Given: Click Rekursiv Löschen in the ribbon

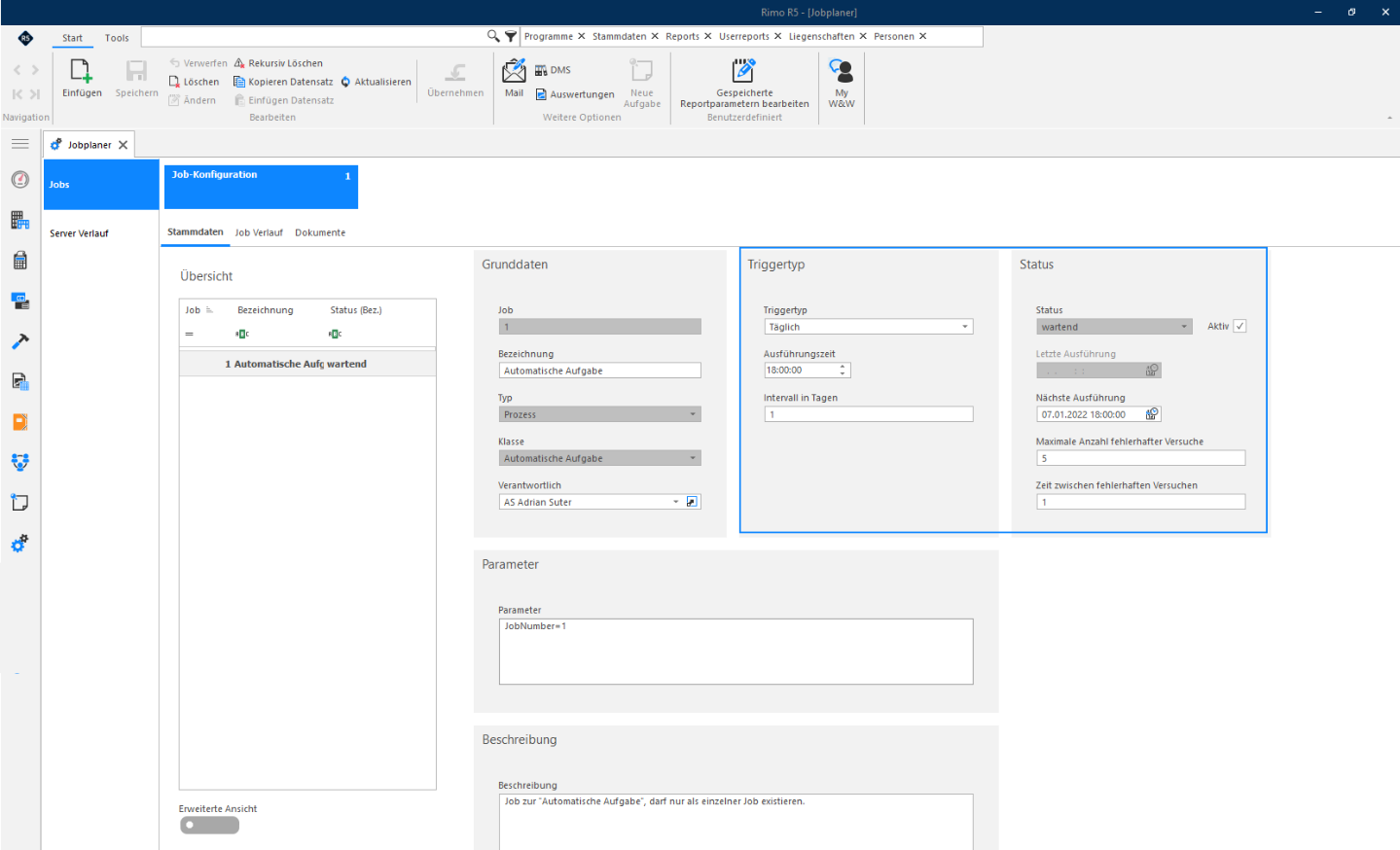Looking at the screenshot, I should coord(278,63).
